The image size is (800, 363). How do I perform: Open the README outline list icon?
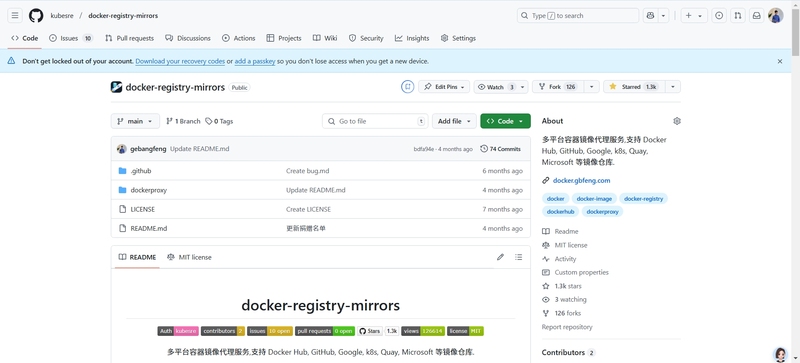coord(518,257)
